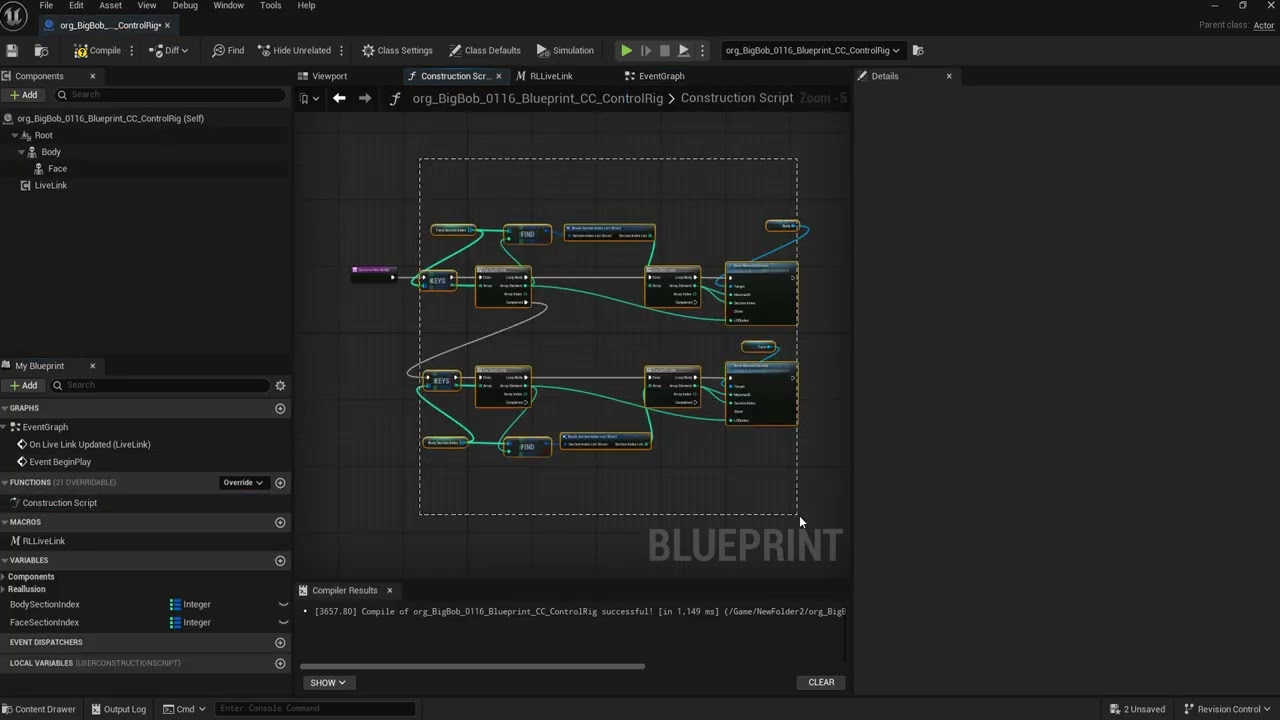Open Class Settings
1280x720 pixels.
(x=397, y=50)
